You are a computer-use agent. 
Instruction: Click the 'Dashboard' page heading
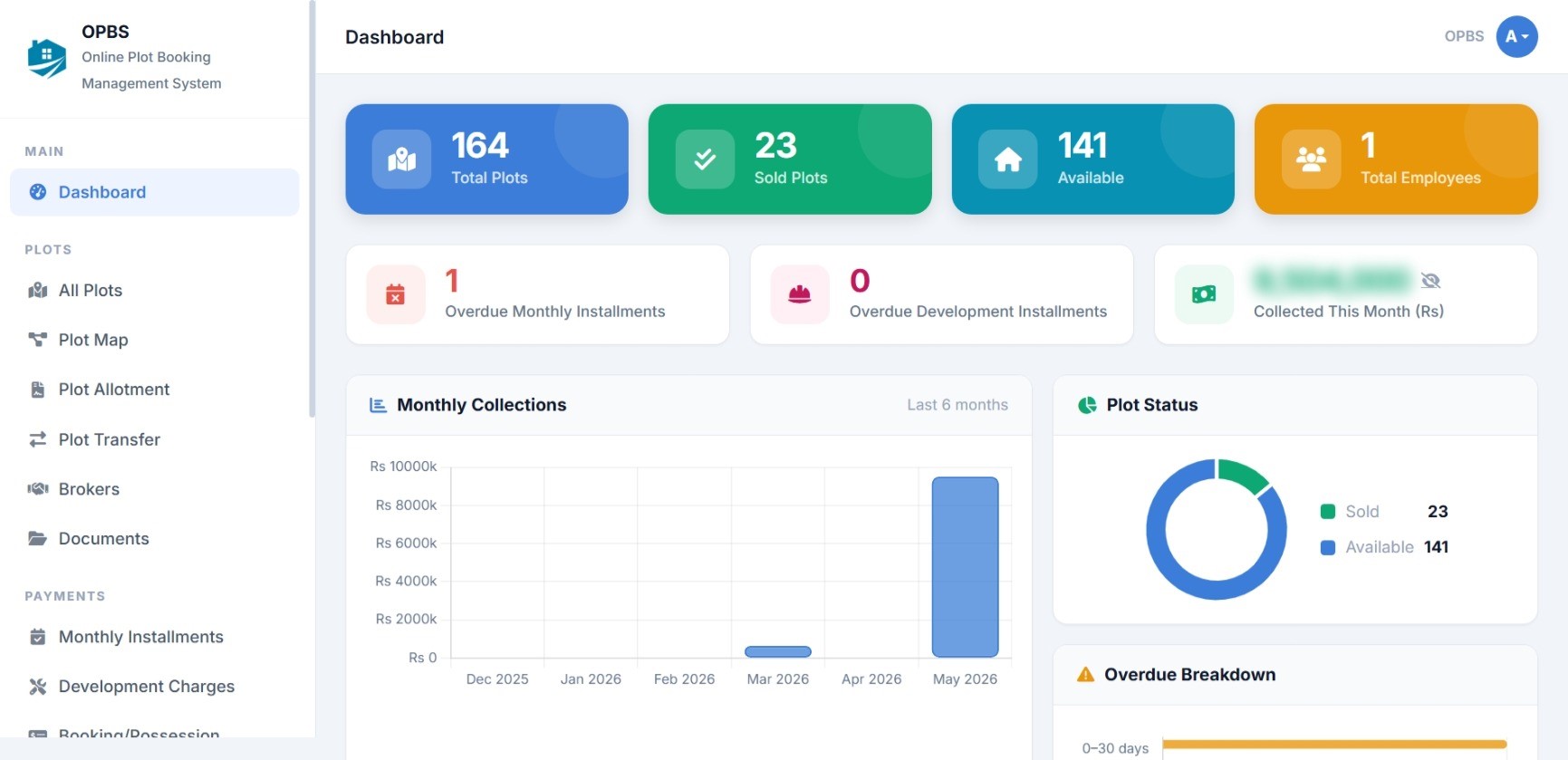[394, 37]
